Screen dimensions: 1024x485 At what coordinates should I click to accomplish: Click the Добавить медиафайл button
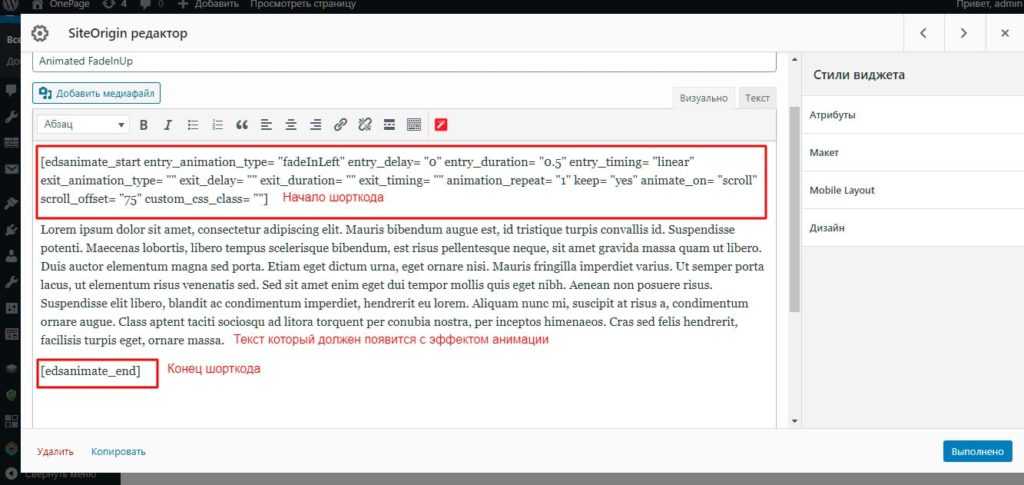97,93
